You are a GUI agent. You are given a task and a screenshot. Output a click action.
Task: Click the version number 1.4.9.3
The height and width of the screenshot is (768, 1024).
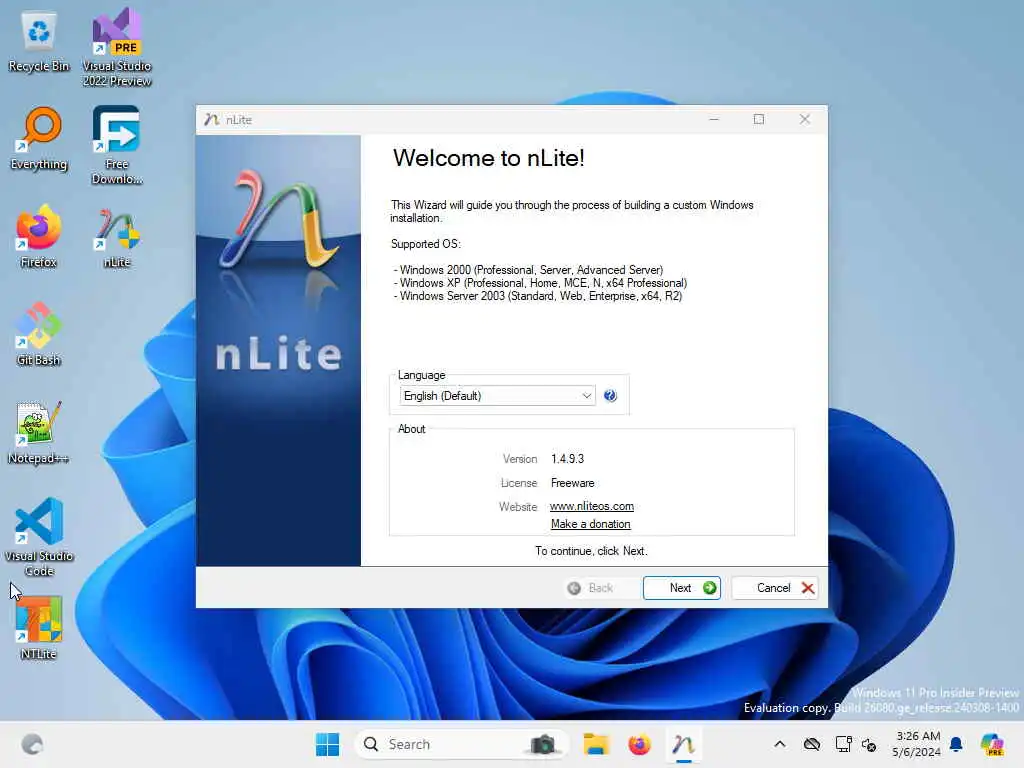click(x=568, y=459)
